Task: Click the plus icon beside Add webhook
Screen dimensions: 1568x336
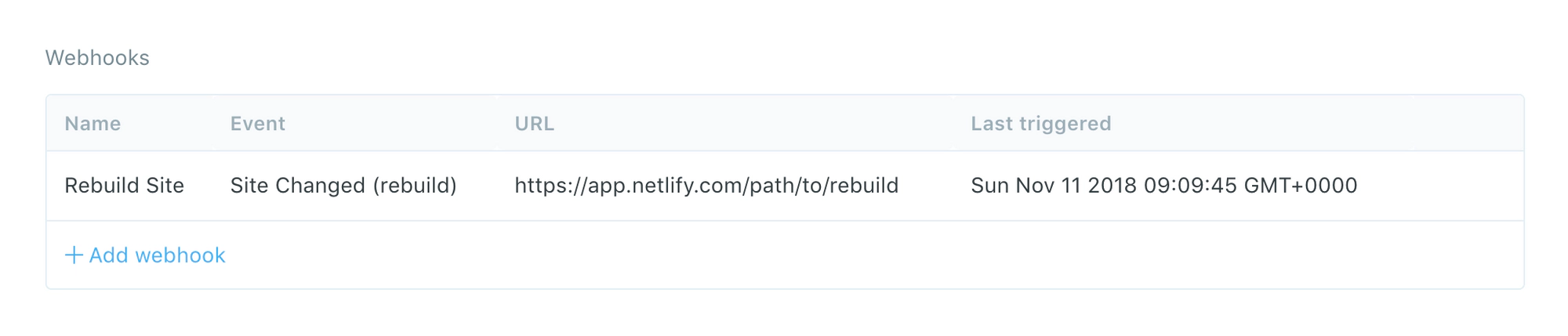Action: [74, 255]
